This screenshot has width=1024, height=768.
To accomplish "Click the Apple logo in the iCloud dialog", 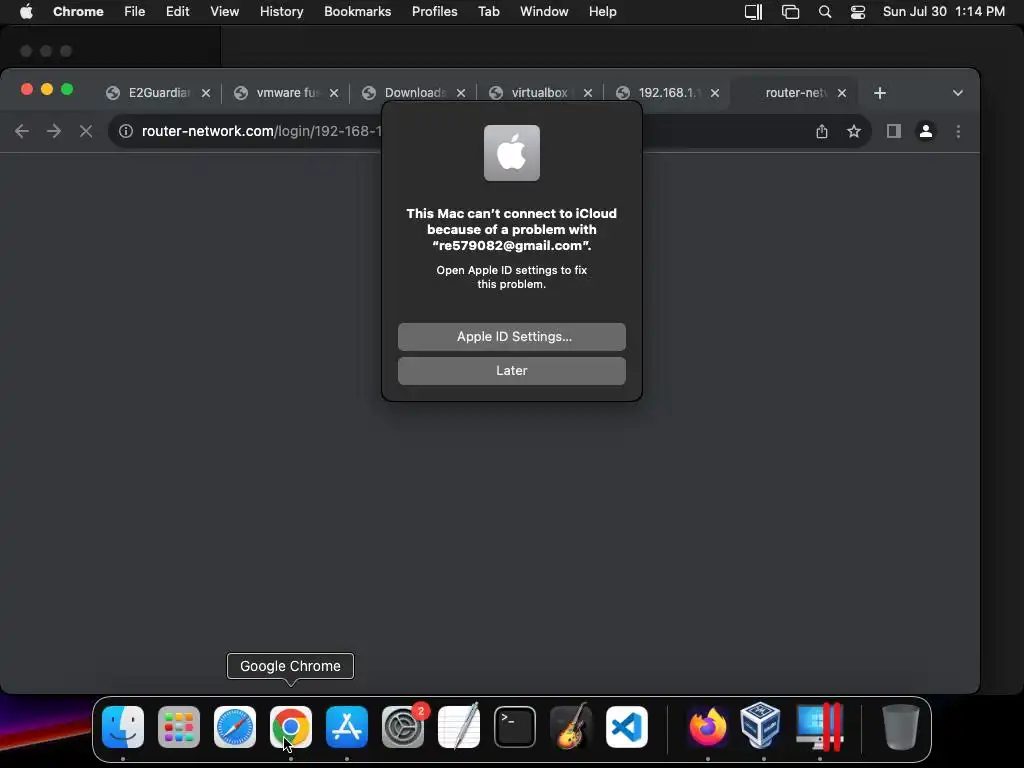I will point(511,153).
